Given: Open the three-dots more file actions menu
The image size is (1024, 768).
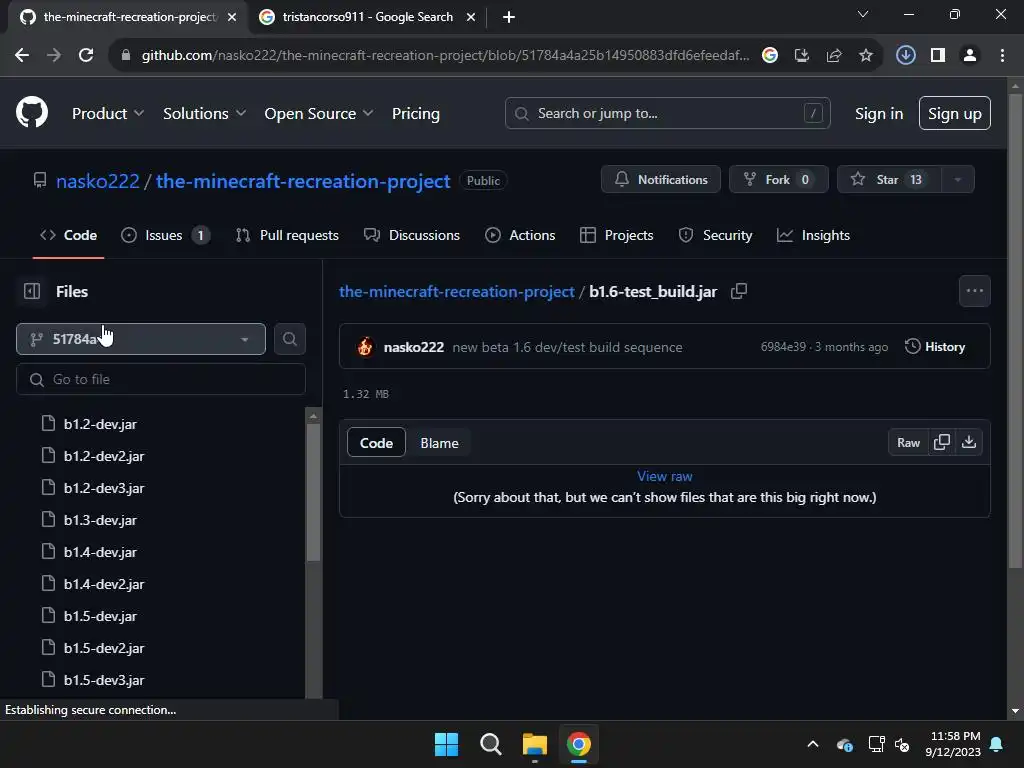Looking at the screenshot, I should coord(974,291).
